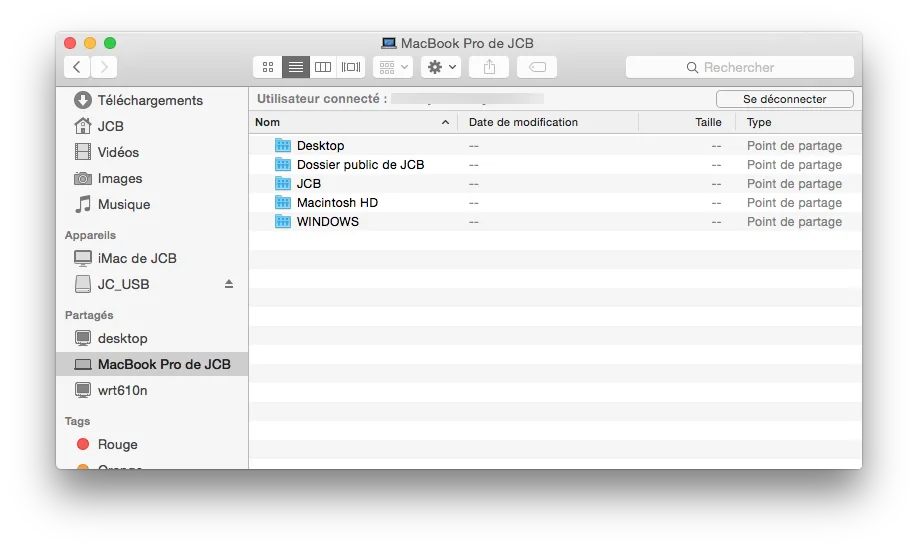Switch to list view
This screenshot has height=549, width=918.
point(296,67)
